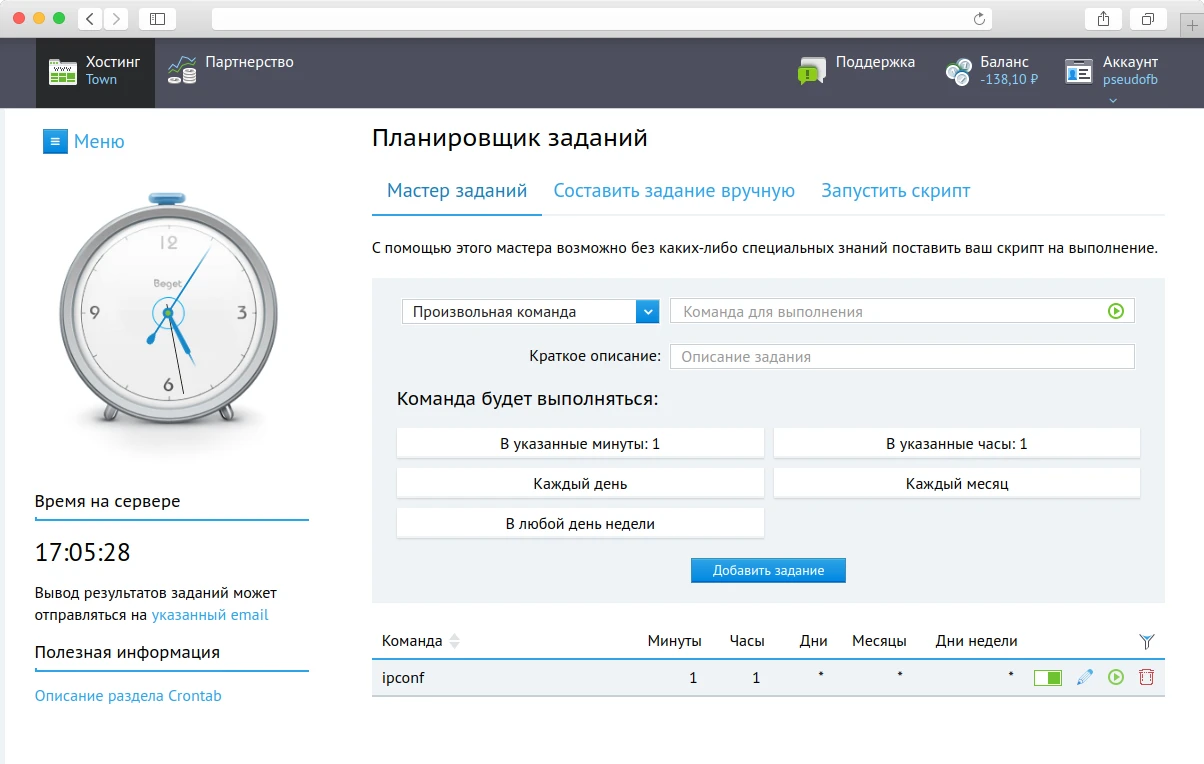This screenshot has height=764, width=1204.
Task: Select the pencil icon to edit ipconf task
Action: [1084, 677]
